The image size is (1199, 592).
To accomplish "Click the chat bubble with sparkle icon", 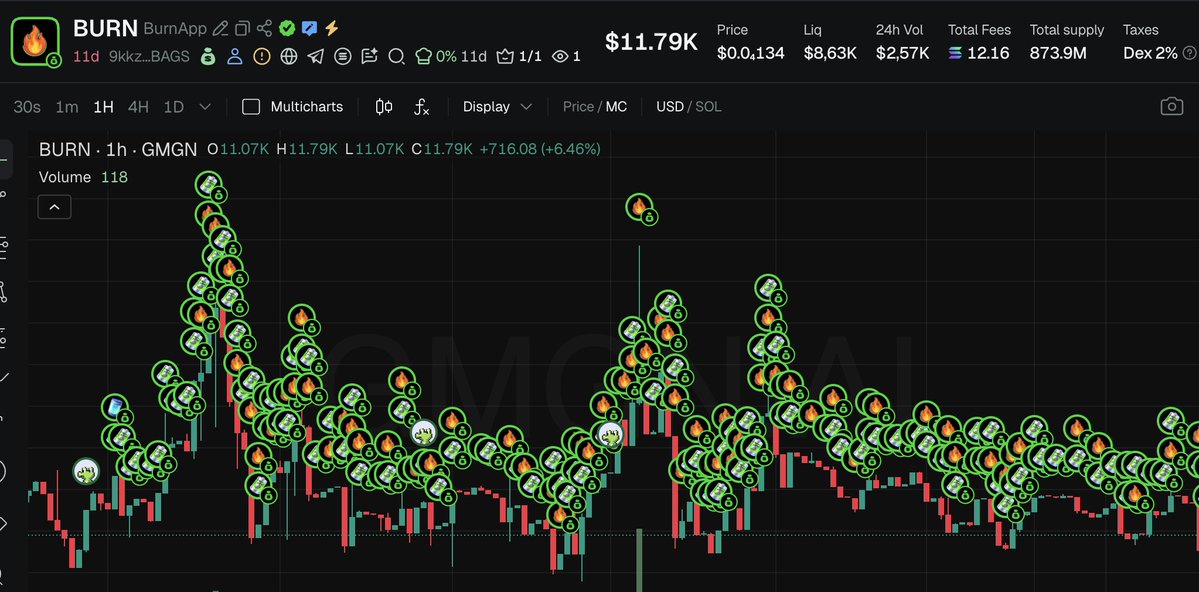I will [x=369, y=57].
